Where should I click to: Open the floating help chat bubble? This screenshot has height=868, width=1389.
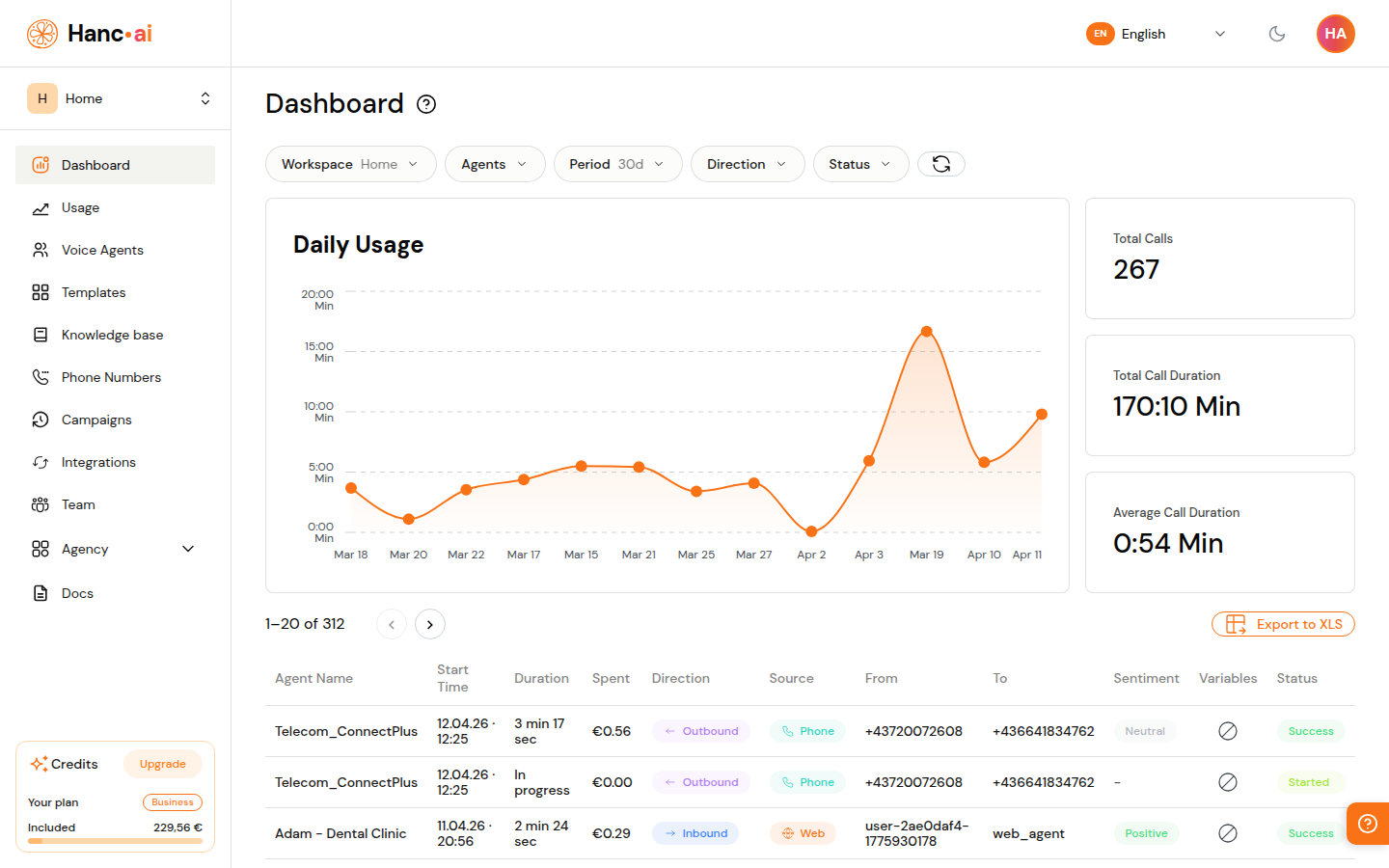tap(1367, 824)
